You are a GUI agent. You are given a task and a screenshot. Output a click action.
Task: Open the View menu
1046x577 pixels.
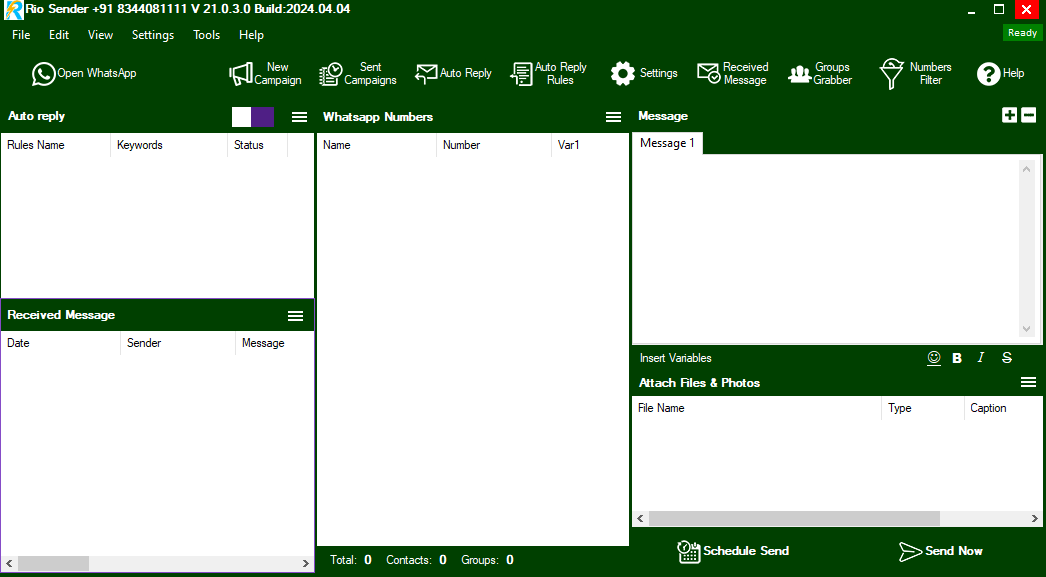tap(100, 35)
